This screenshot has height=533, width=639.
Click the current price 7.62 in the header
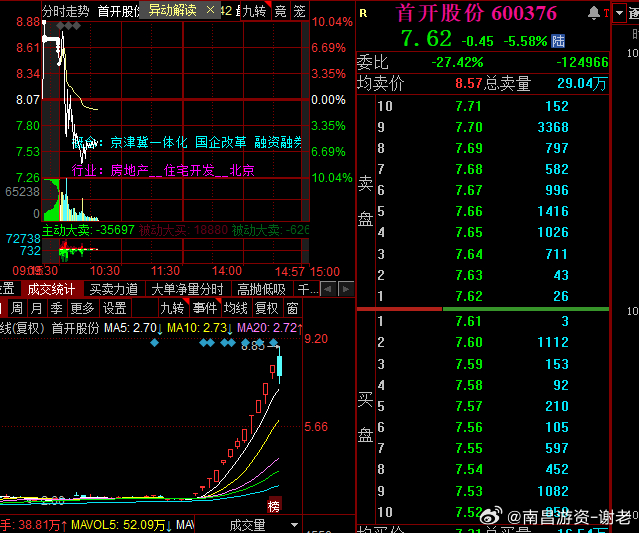[x=426, y=40]
